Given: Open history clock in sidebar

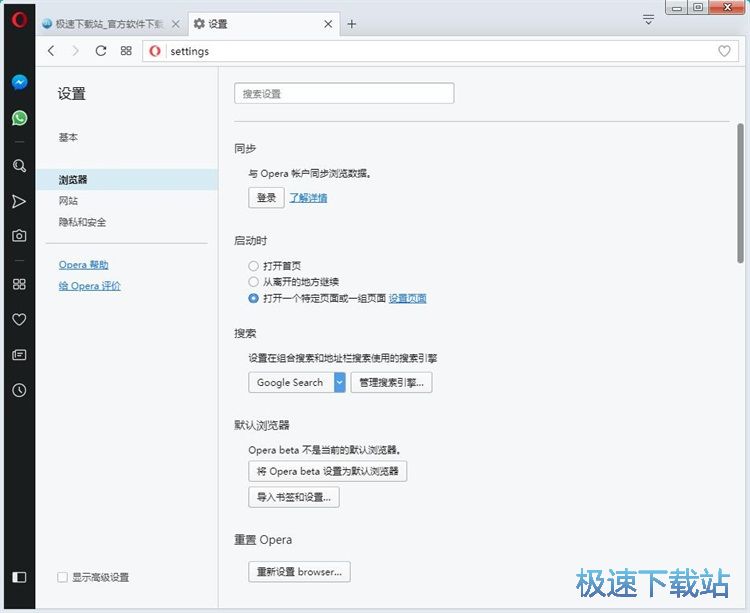Looking at the screenshot, I should 19,390.
